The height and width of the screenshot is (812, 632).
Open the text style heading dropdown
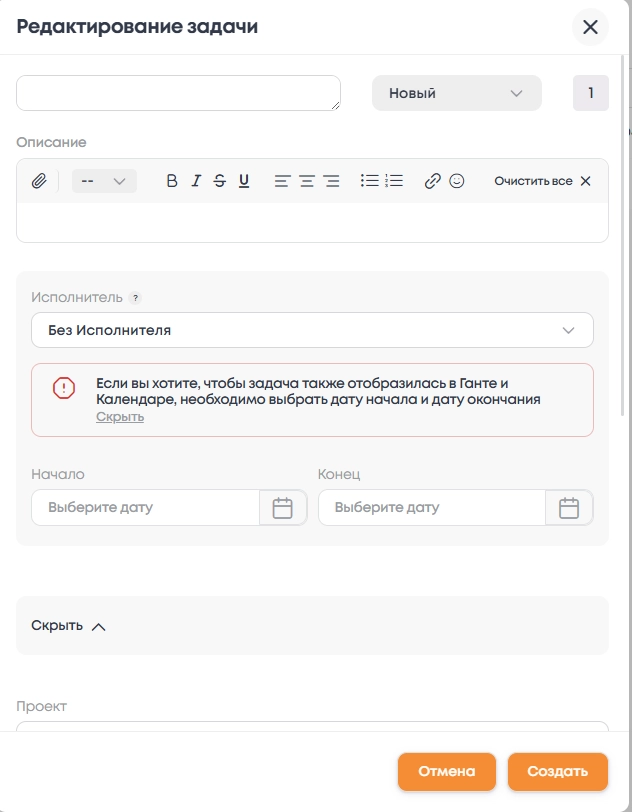point(104,181)
